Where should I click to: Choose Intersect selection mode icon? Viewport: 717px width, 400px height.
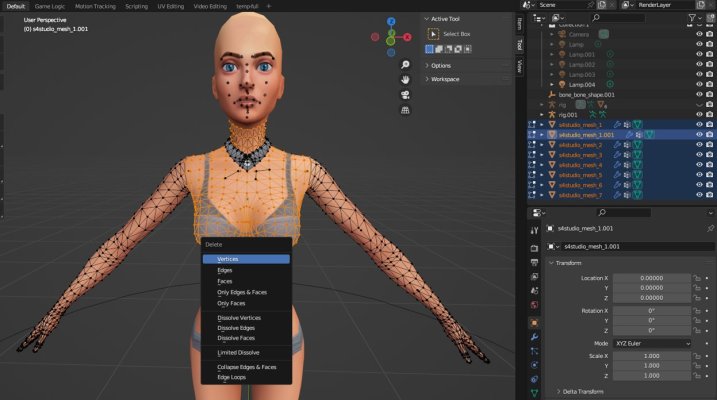[x=467, y=49]
